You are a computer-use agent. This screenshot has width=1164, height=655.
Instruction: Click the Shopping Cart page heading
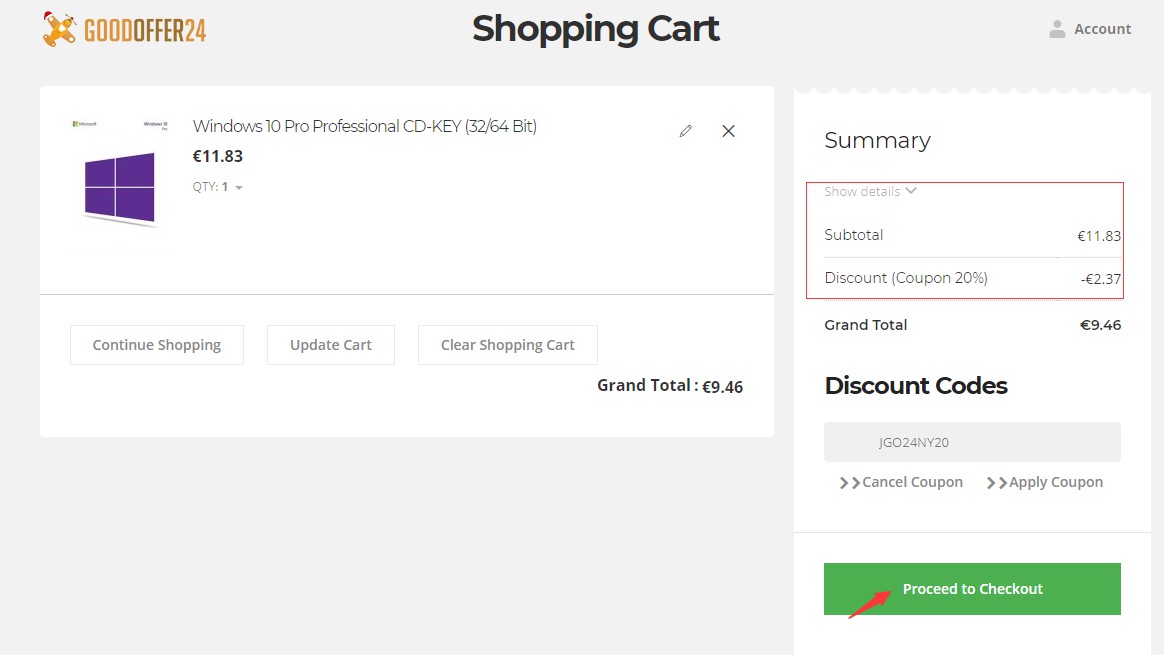(x=595, y=29)
